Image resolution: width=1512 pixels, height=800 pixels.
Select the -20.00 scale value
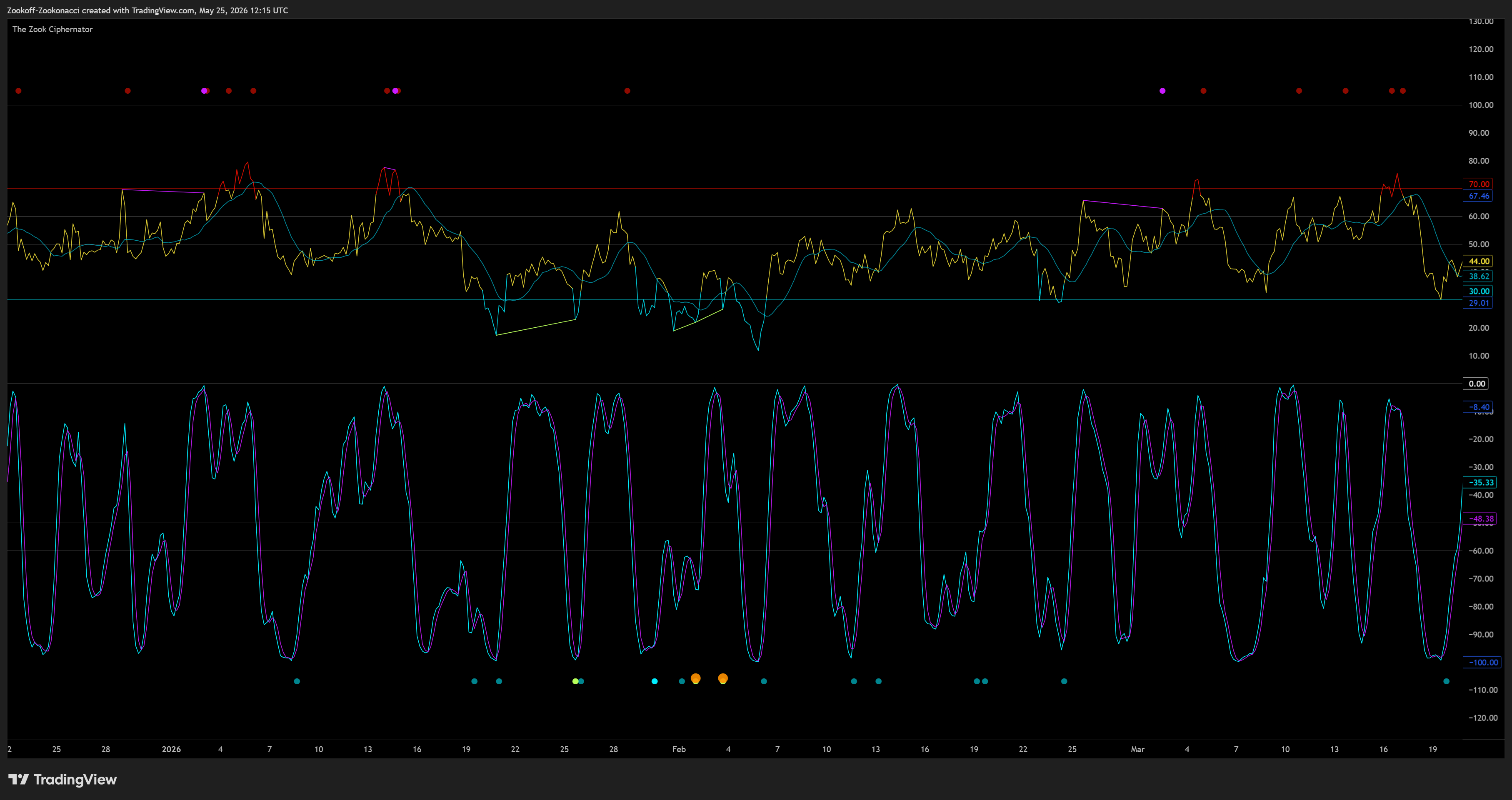pos(1481,439)
